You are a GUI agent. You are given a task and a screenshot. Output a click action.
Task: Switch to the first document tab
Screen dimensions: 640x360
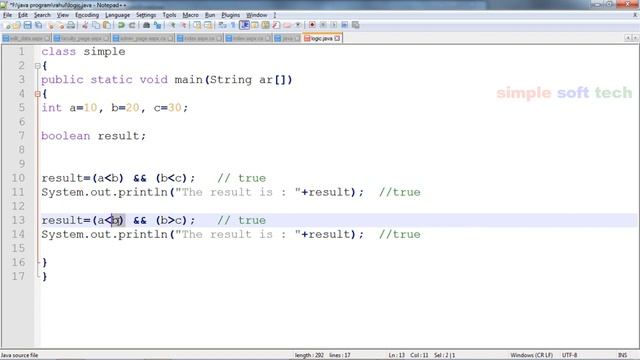coord(26,38)
